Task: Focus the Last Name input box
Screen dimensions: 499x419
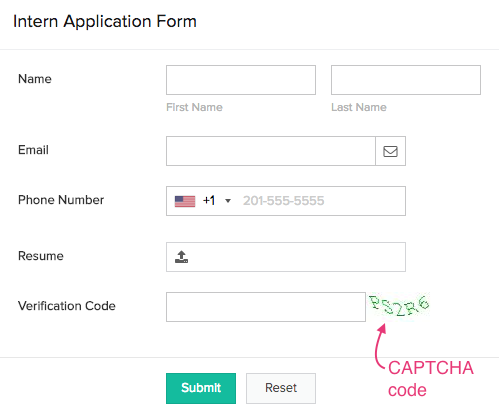Action: point(406,80)
